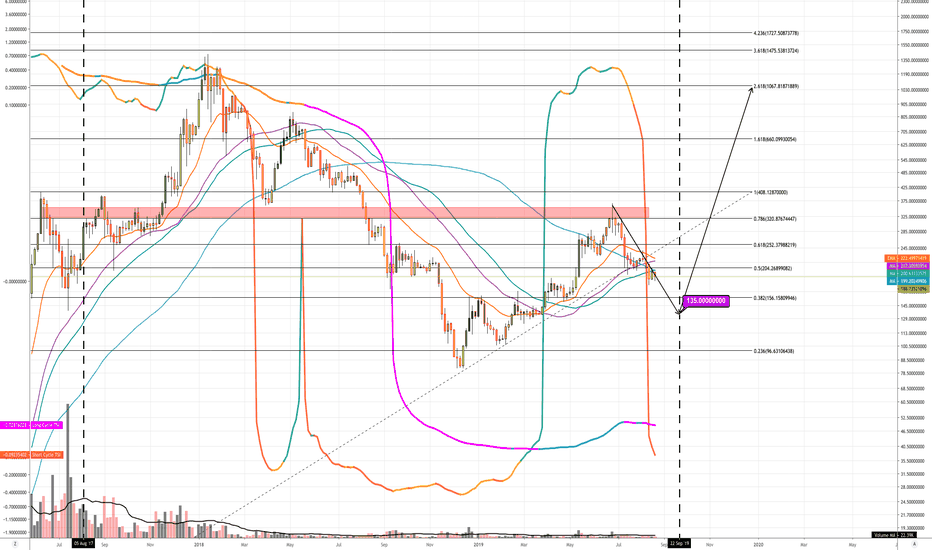Click the Z timezone icon at bottom-left corner
This screenshot has height=550, width=932.
click(x=15, y=543)
